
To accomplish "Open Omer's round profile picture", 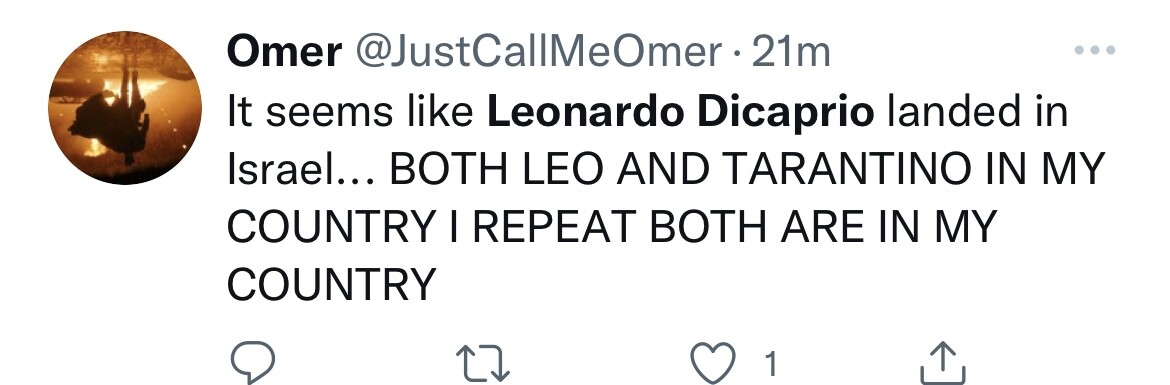I will click(x=125, y=107).
